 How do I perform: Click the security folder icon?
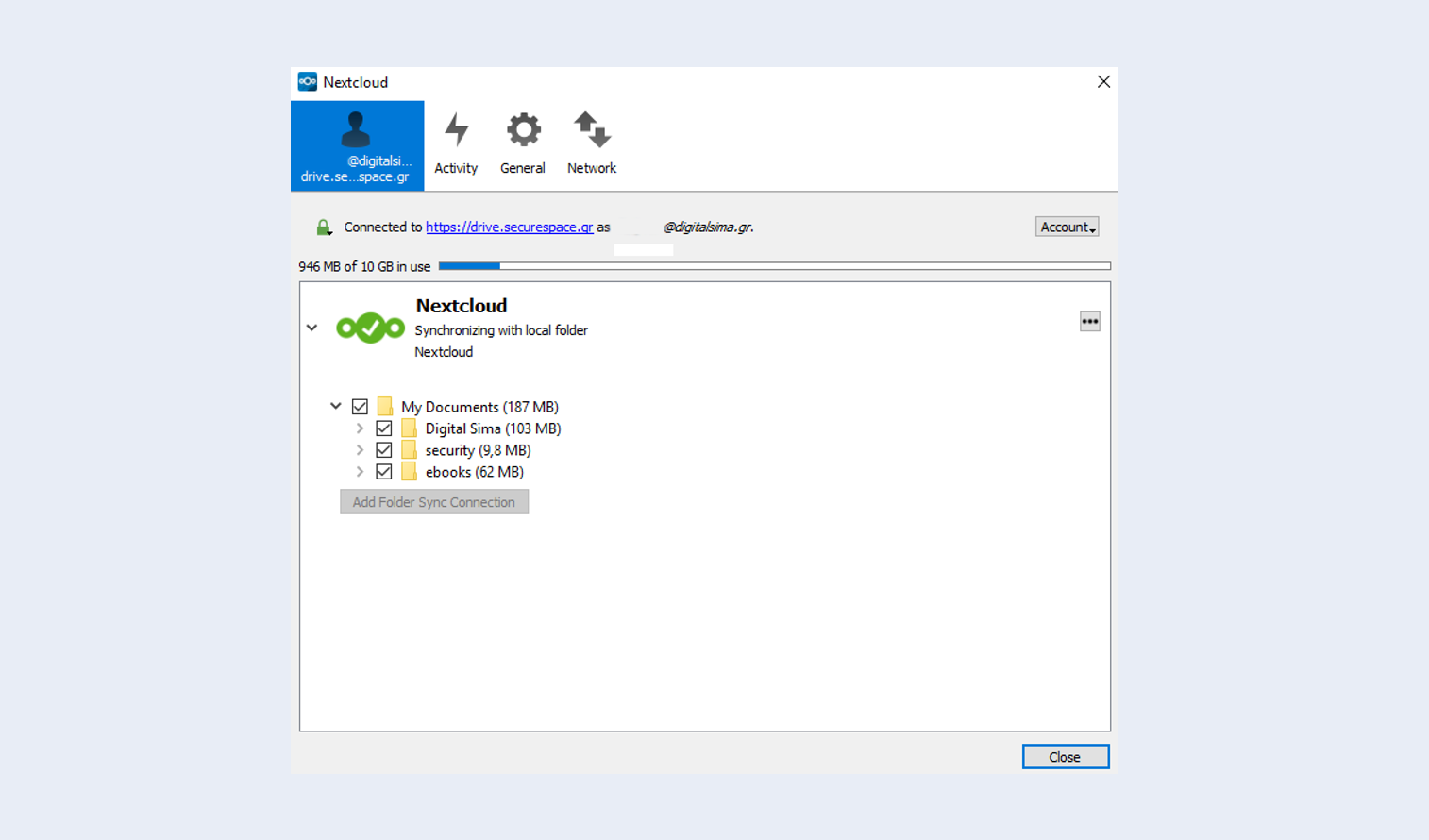[409, 450]
